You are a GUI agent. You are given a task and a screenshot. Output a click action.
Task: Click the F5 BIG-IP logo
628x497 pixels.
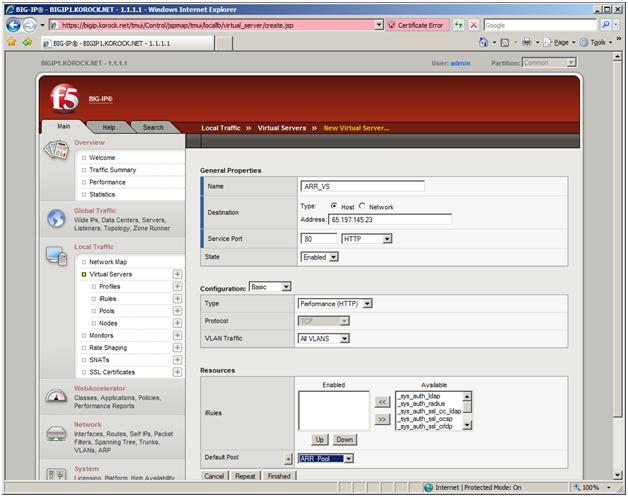point(65,100)
